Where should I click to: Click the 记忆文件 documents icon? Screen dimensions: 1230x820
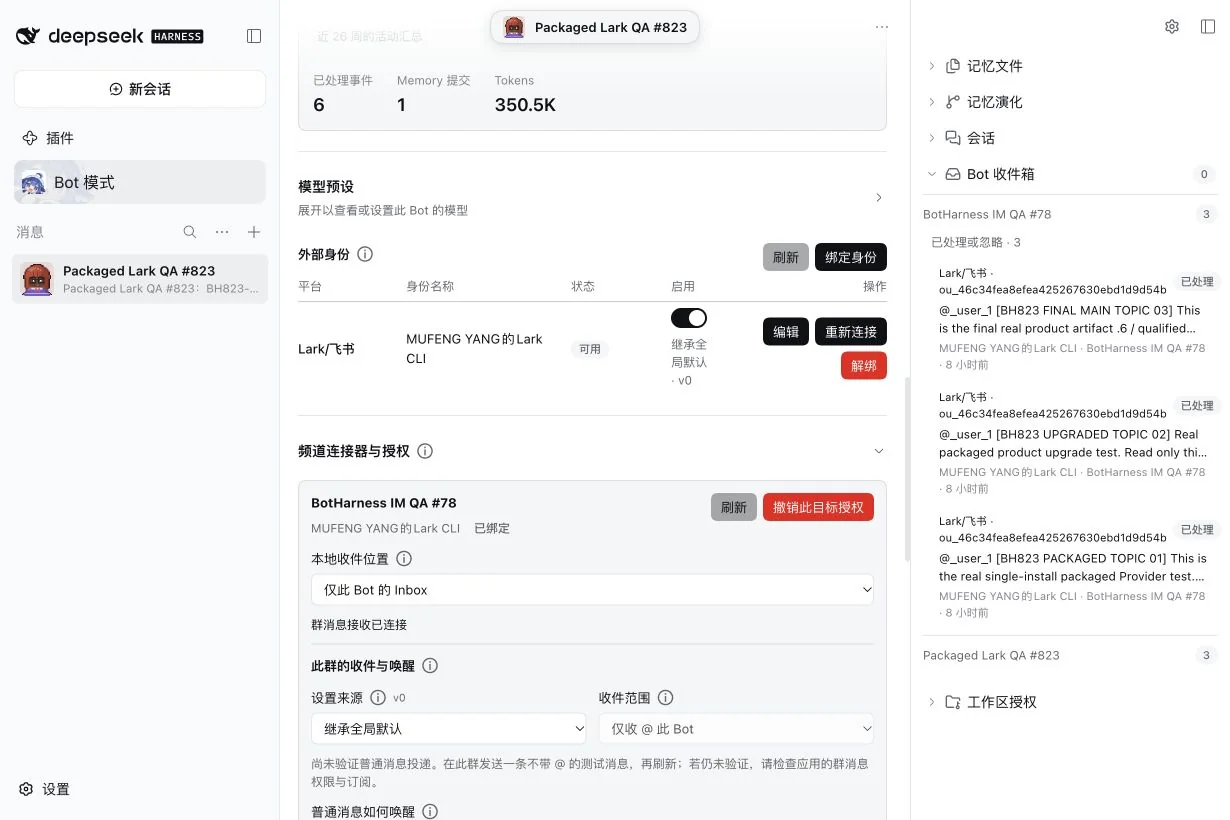tap(953, 66)
